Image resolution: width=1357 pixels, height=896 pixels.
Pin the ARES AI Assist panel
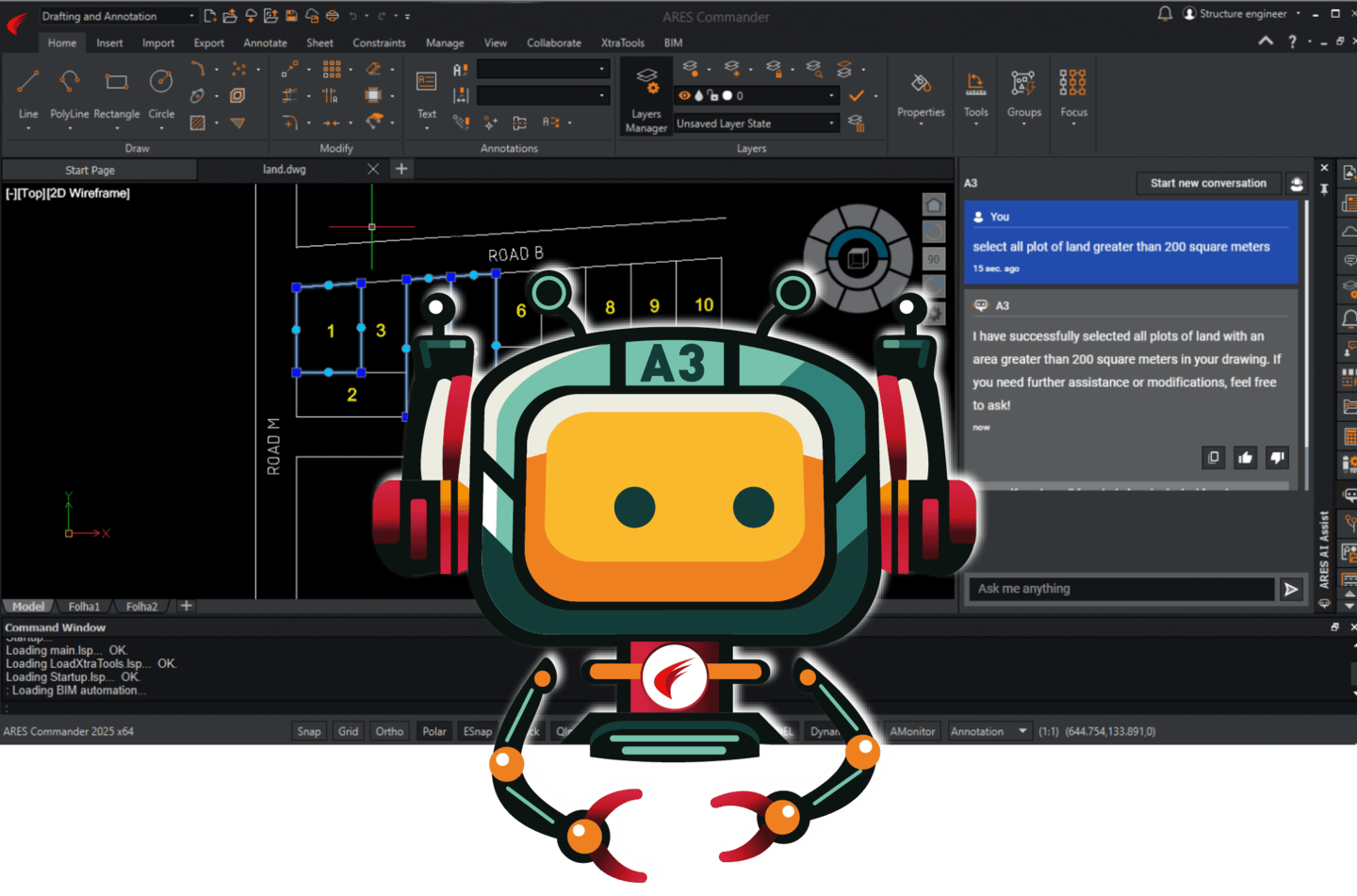click(1324, 188)
